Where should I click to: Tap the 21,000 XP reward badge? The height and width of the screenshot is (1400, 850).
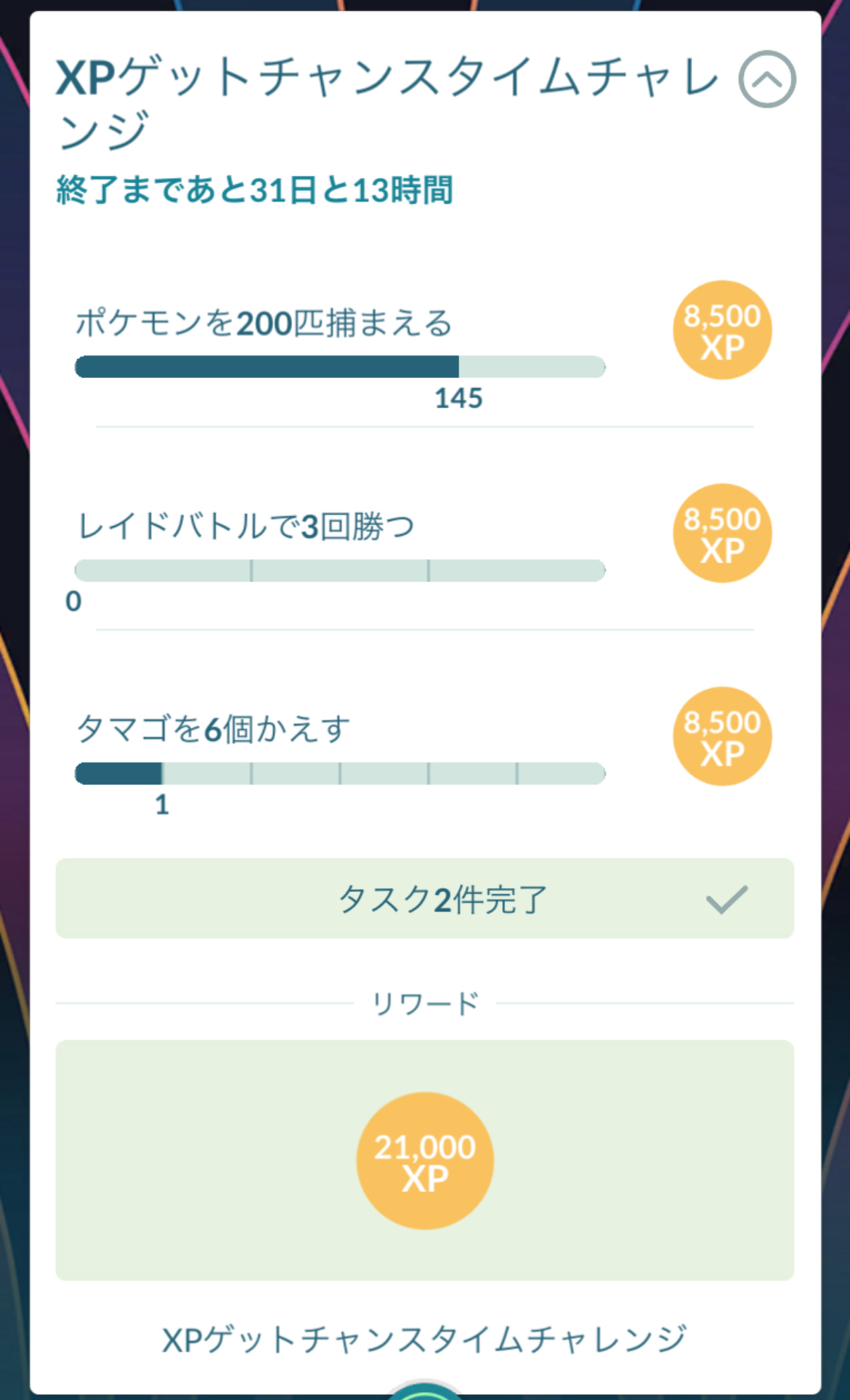pos(425,1161)
